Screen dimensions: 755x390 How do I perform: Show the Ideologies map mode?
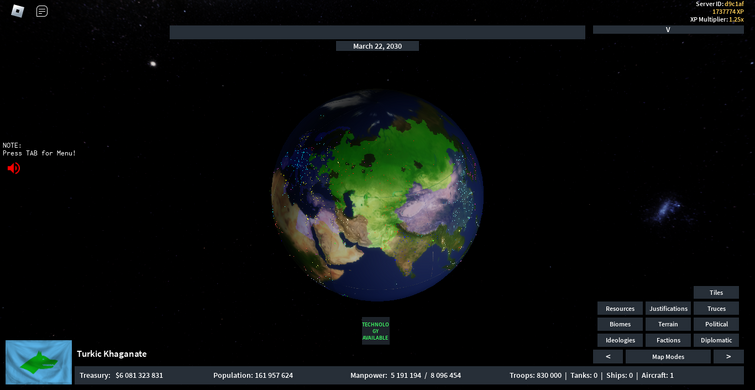pyautogui.click(x=620, y=340)
